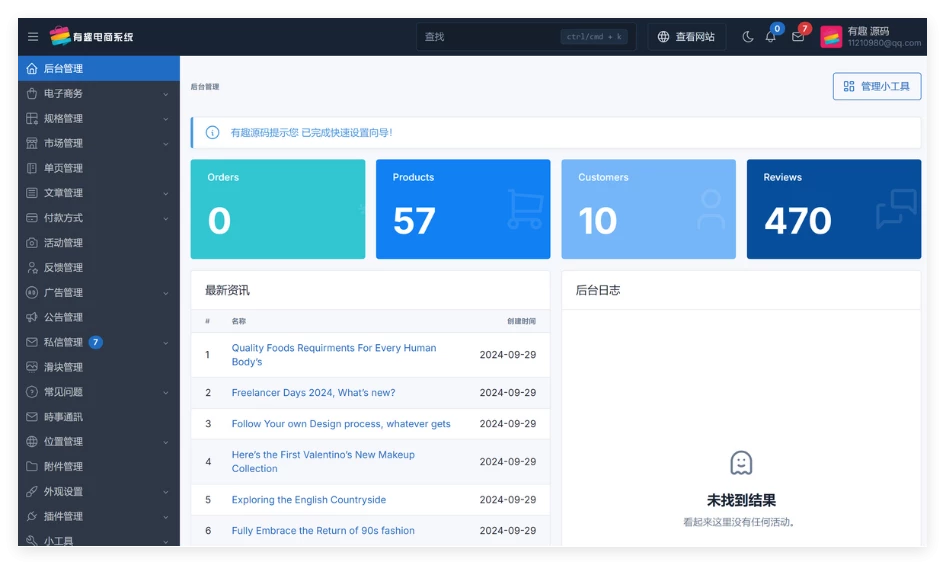Click the 有趣电商系统 logo

tap(92, 37)
